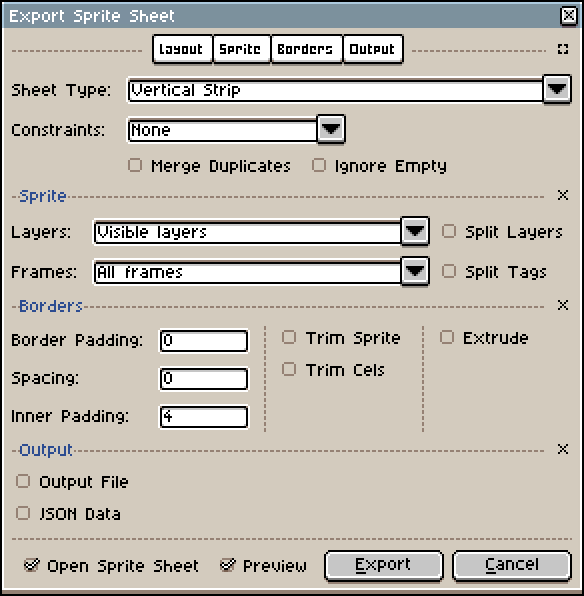
Task: Switch to the Layout tab
Action: [x=182, y=49]
